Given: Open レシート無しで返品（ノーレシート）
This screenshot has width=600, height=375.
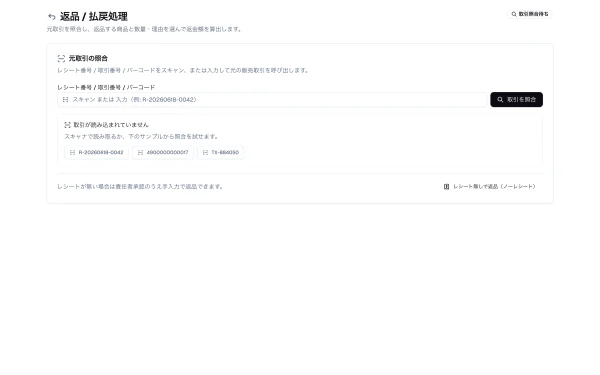Looking at the screenshot, I should click(490, 186).
